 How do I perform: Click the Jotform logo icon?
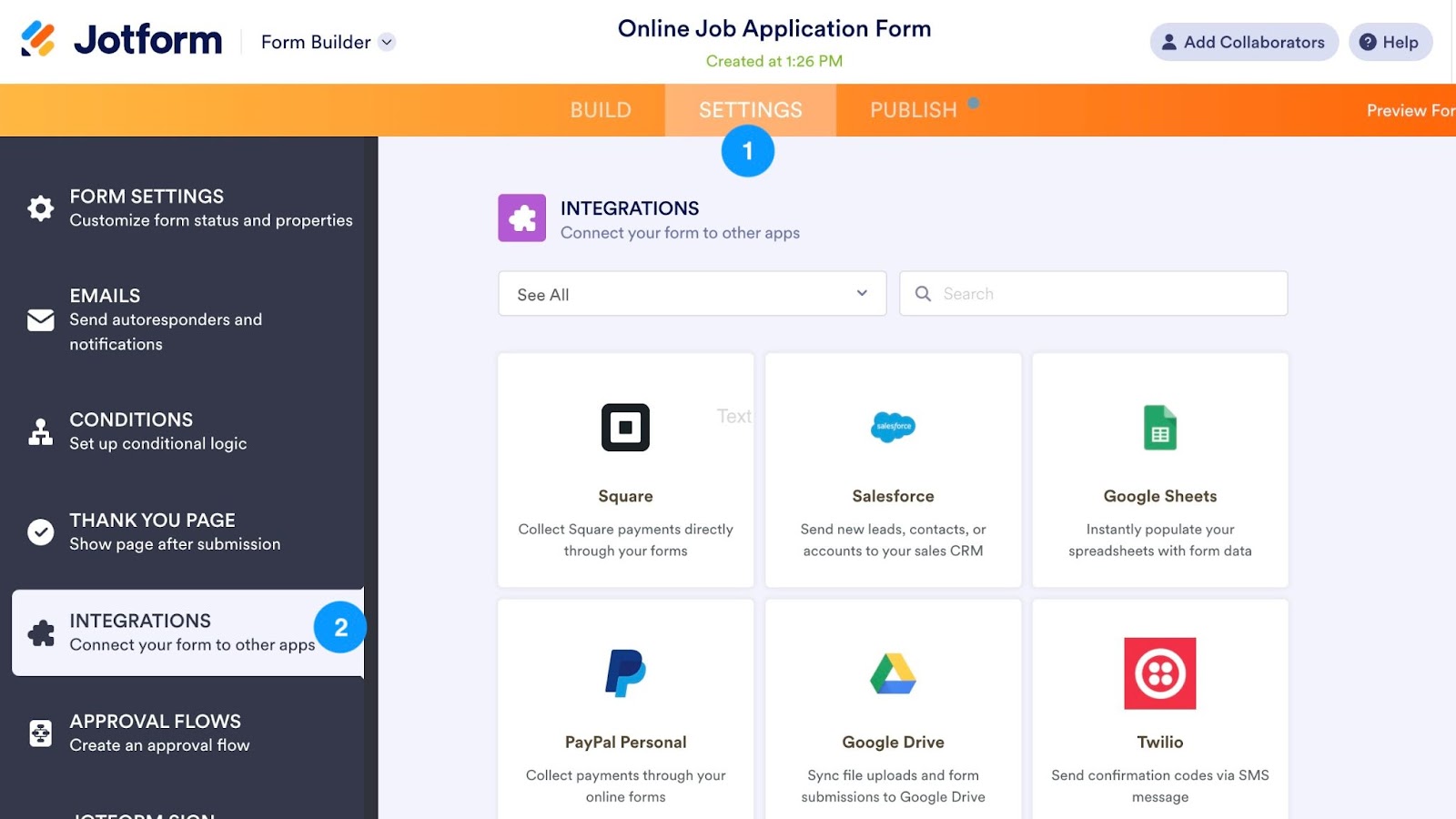coord(38,39)
